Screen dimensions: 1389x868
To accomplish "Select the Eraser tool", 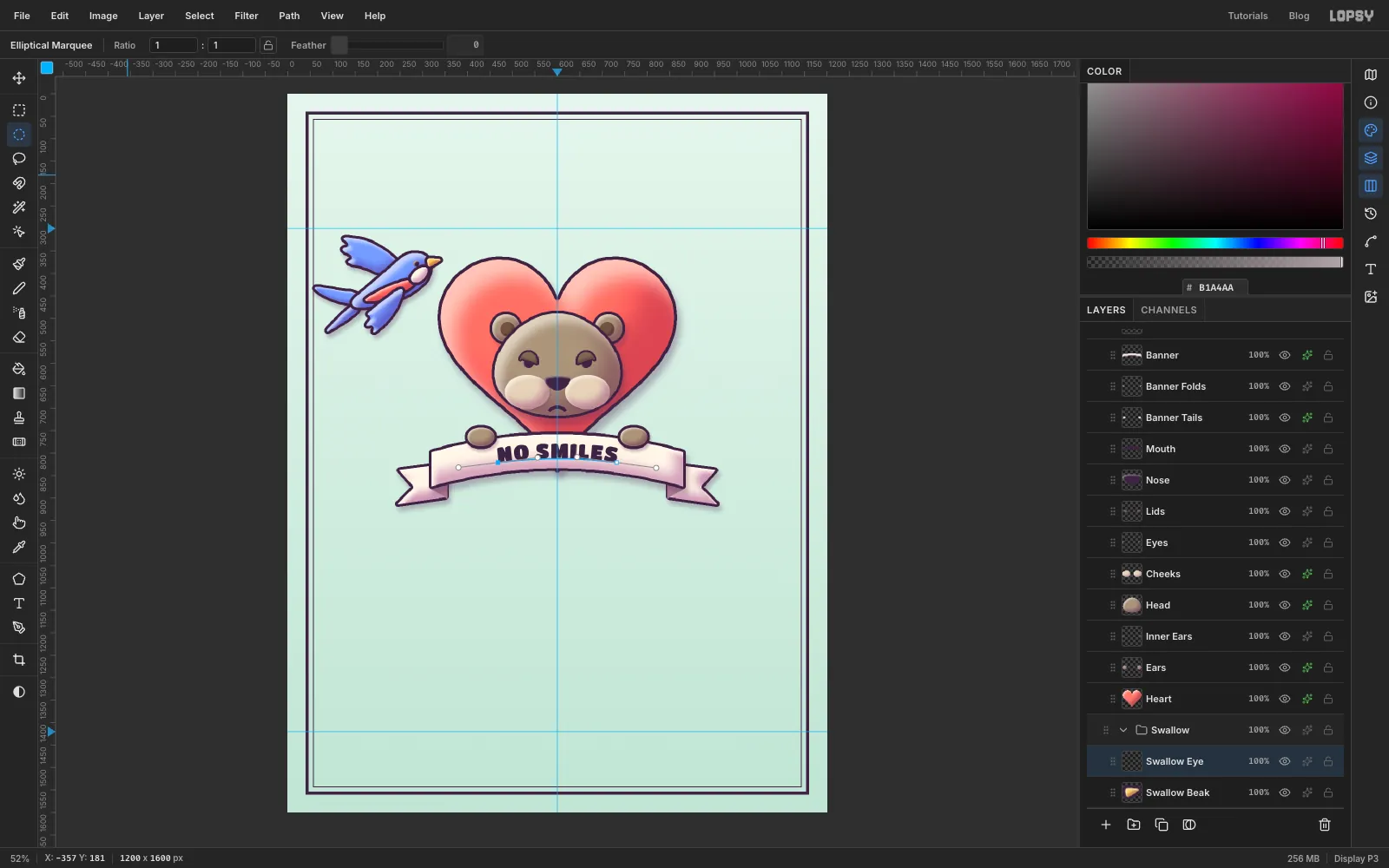I will coord(19,337).
